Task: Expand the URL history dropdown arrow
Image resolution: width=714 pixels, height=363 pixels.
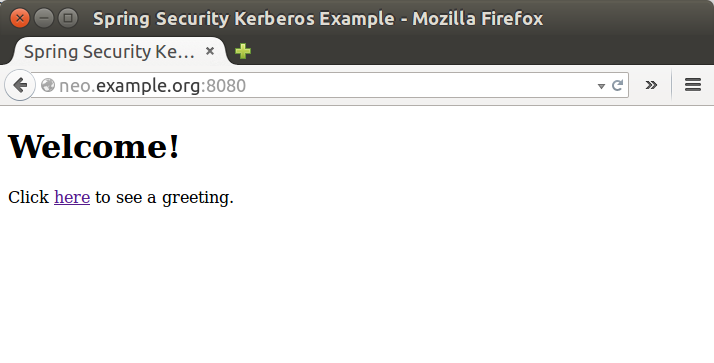Action: click(x=601, y=86)
